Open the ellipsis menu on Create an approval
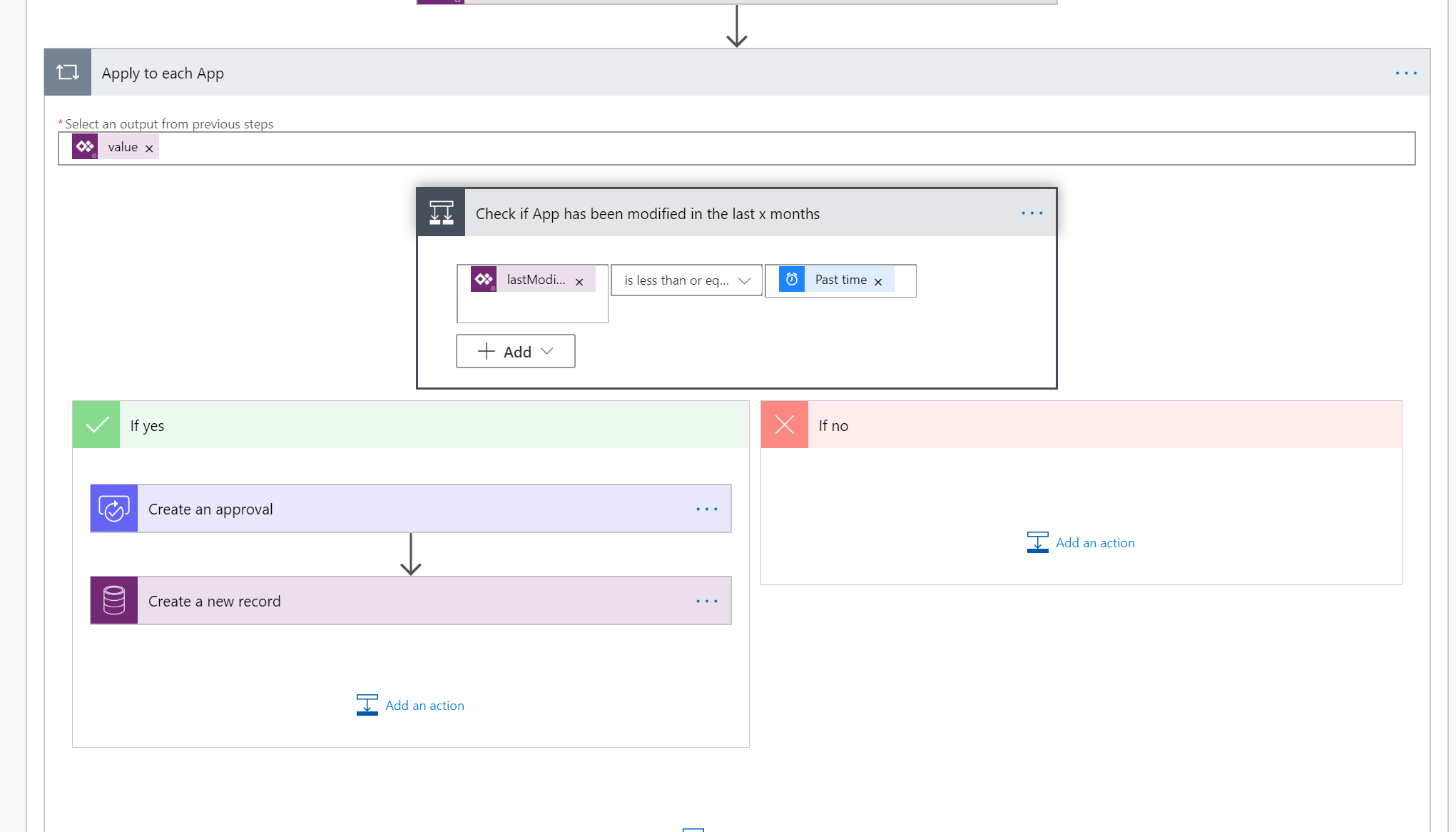The height and width of the screenshot is (832, 1456). tap(706, 509)
